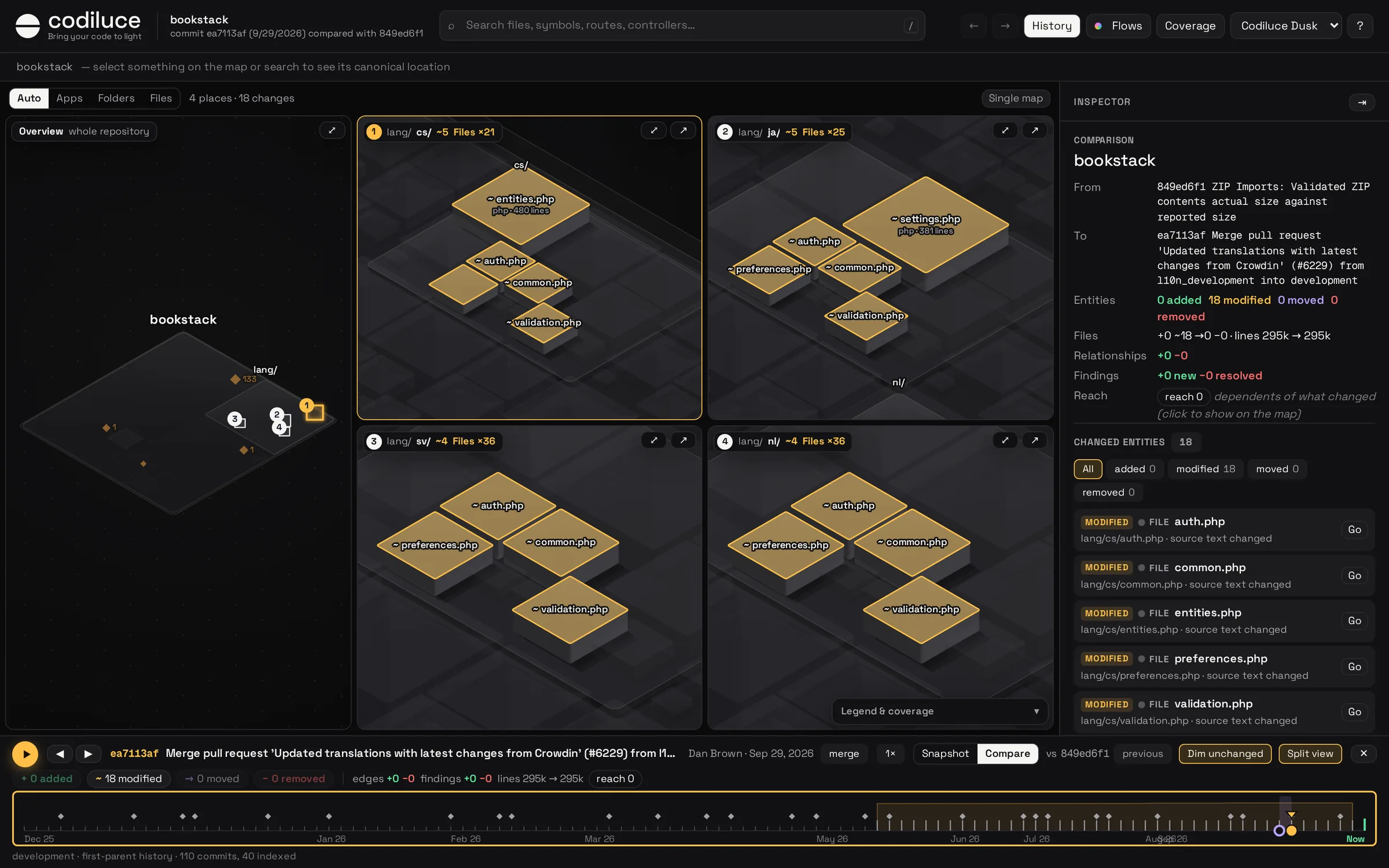
Task: Open the Flows view
Action: coord(1118,26)
